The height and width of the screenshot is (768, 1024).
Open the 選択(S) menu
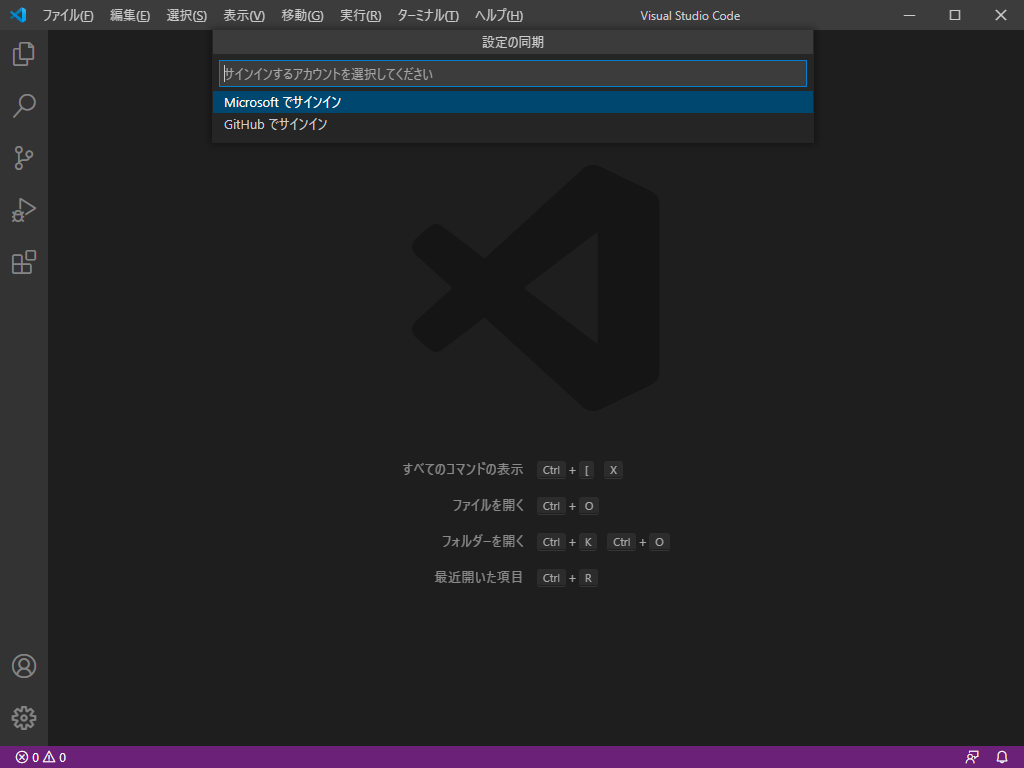tap(187, 16)
